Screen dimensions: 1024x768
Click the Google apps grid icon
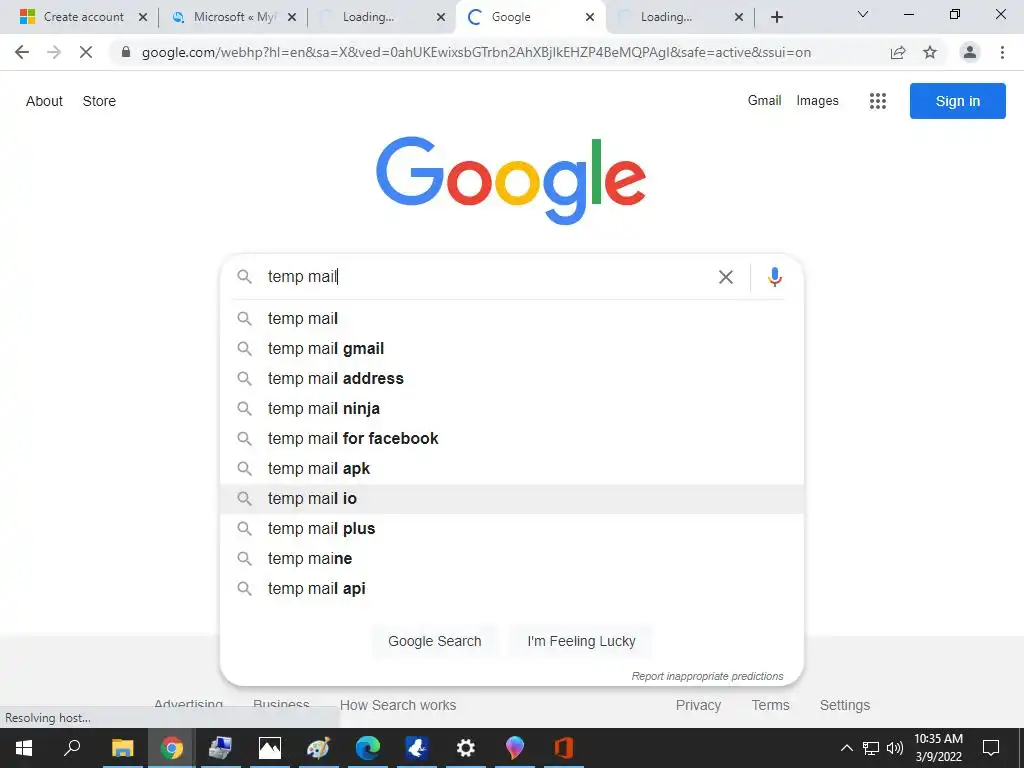coord(878,101)
